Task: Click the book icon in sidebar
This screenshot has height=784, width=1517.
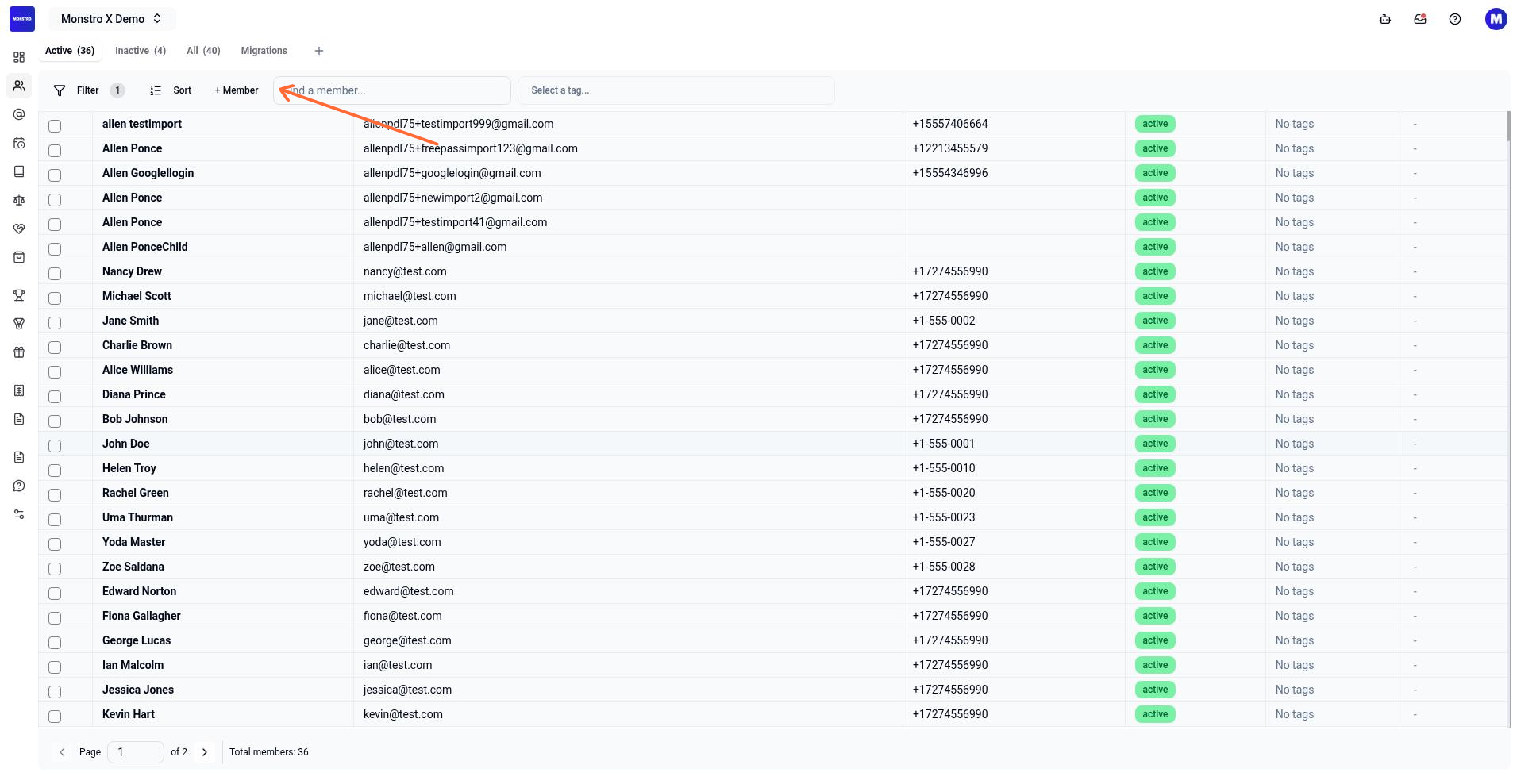Action: [19, 171]
